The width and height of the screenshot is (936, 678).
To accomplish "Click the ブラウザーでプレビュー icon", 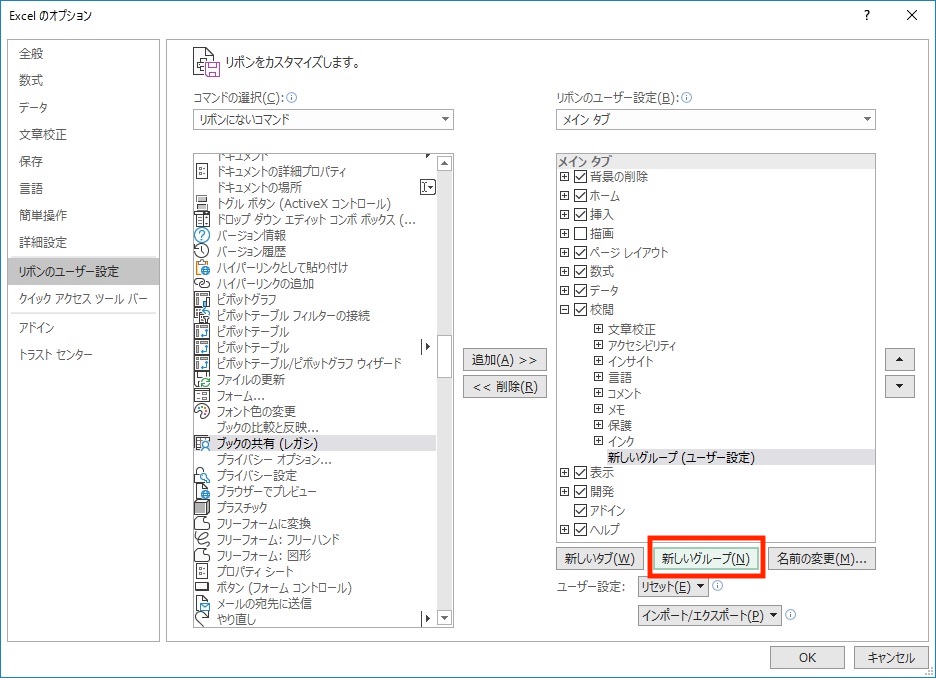I will click(202, 492).
